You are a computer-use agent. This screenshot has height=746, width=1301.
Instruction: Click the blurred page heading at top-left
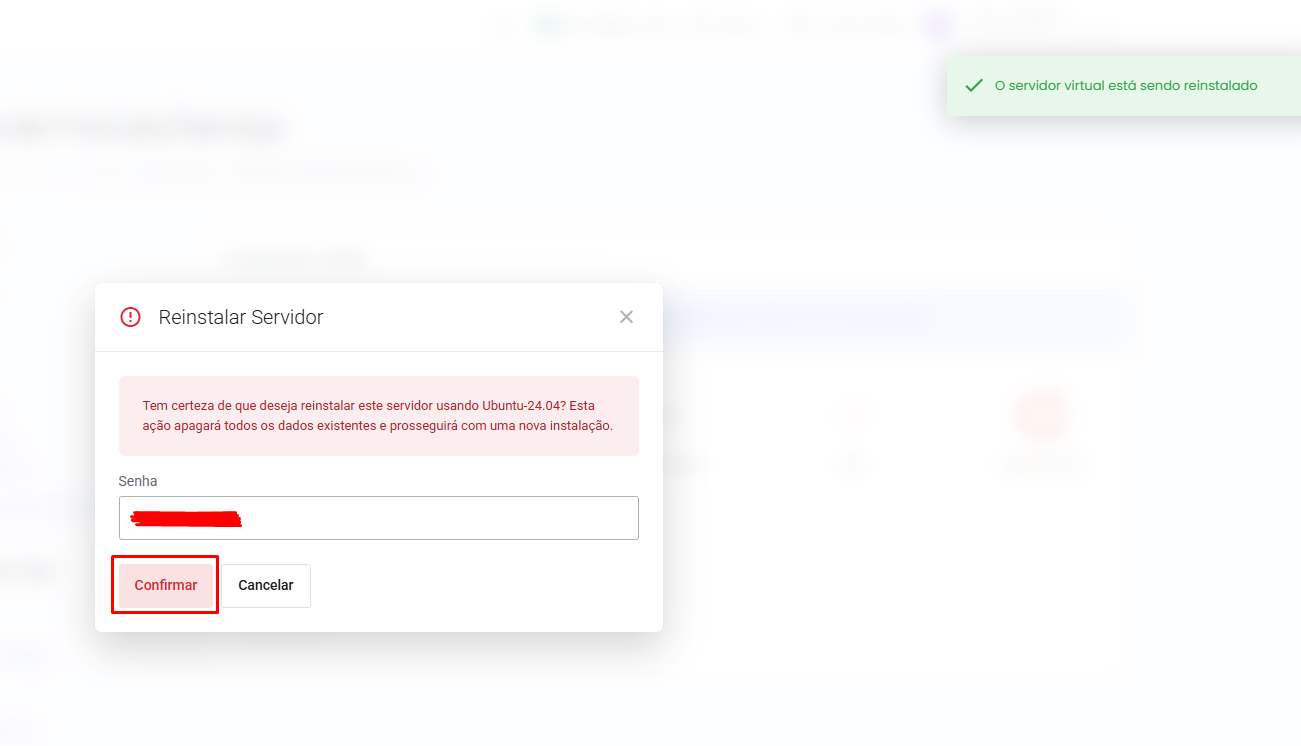tap(140, 129)
